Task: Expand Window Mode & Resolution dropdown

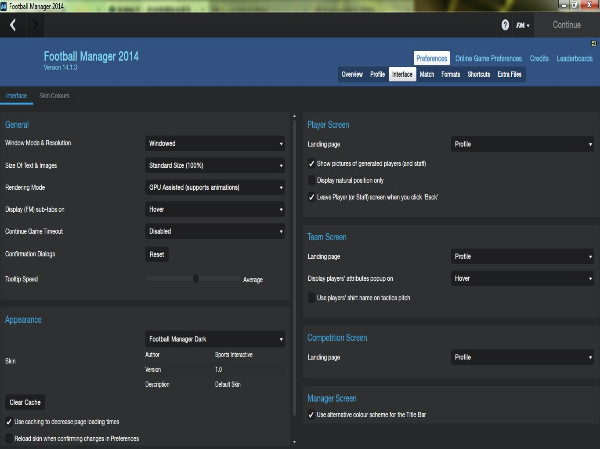Action: tap(215, 144)
